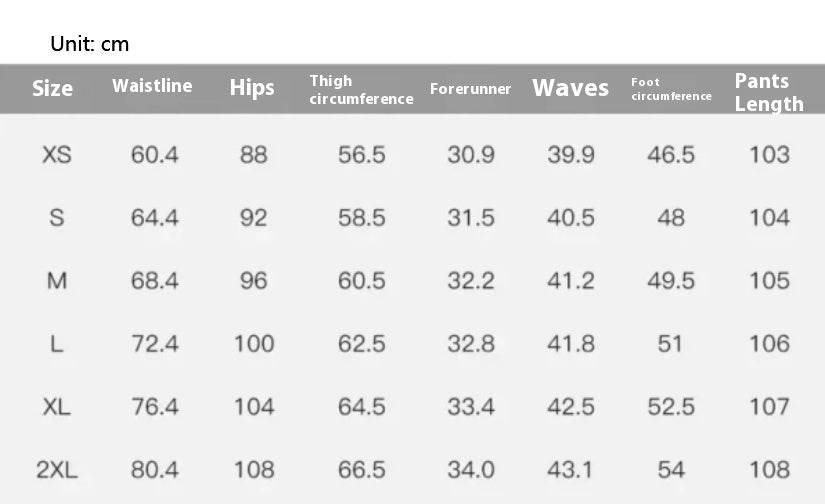Click the Size column header
Screen dimensions: 825x504
pyautogui.click(x=52, y=88)
